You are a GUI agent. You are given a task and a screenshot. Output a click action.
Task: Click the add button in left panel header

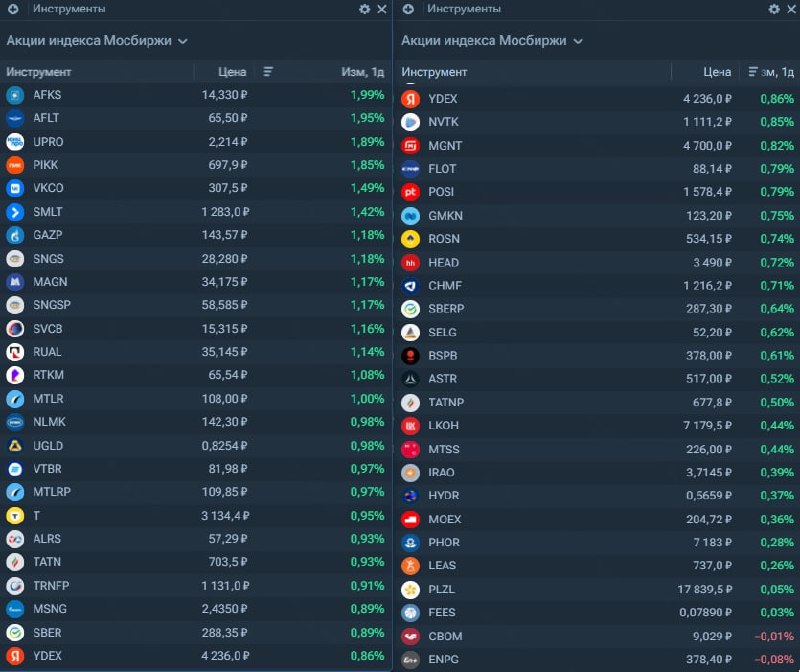(x=13, y=9)
